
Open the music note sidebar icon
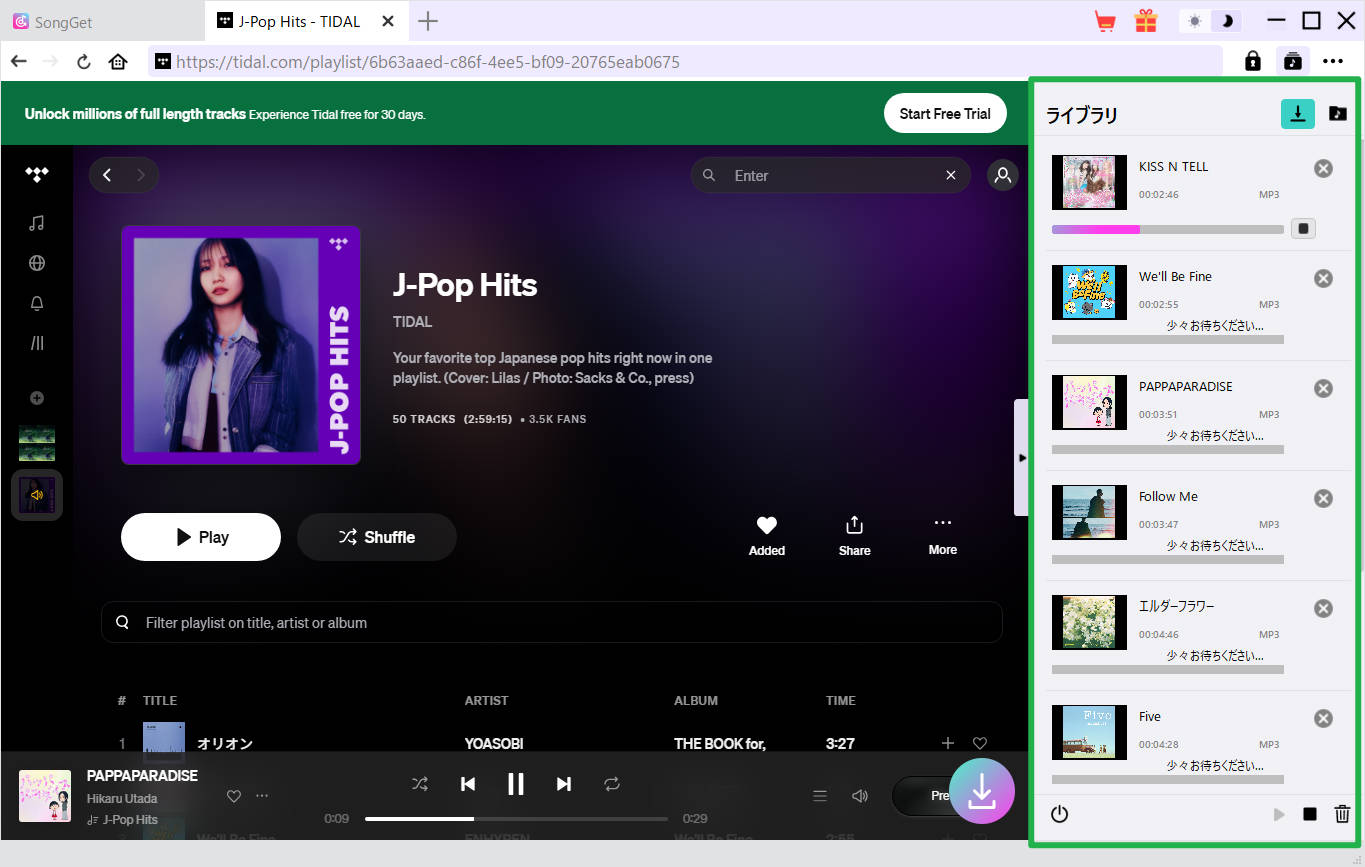click(x=37, y=223)
